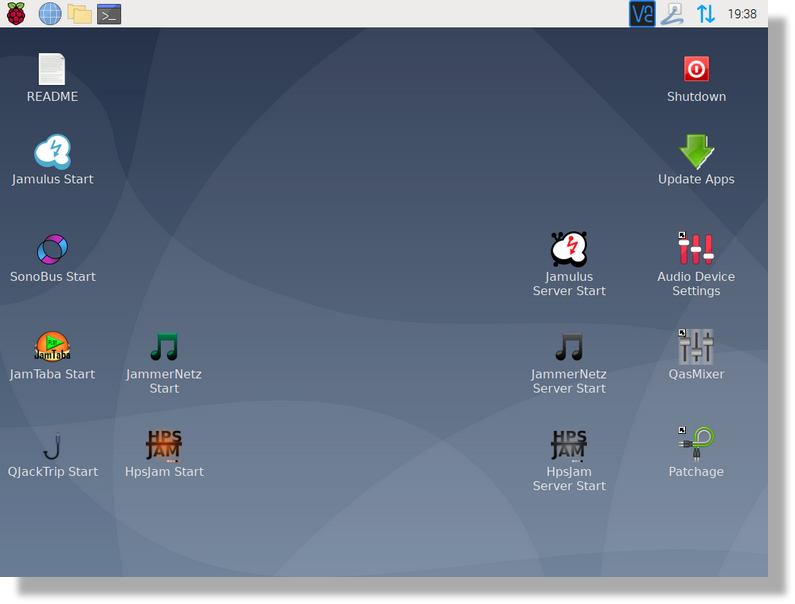Screen dimensions: 795x604
Task: Click the "JamTaba Start" label text
Action: point(52,374)
